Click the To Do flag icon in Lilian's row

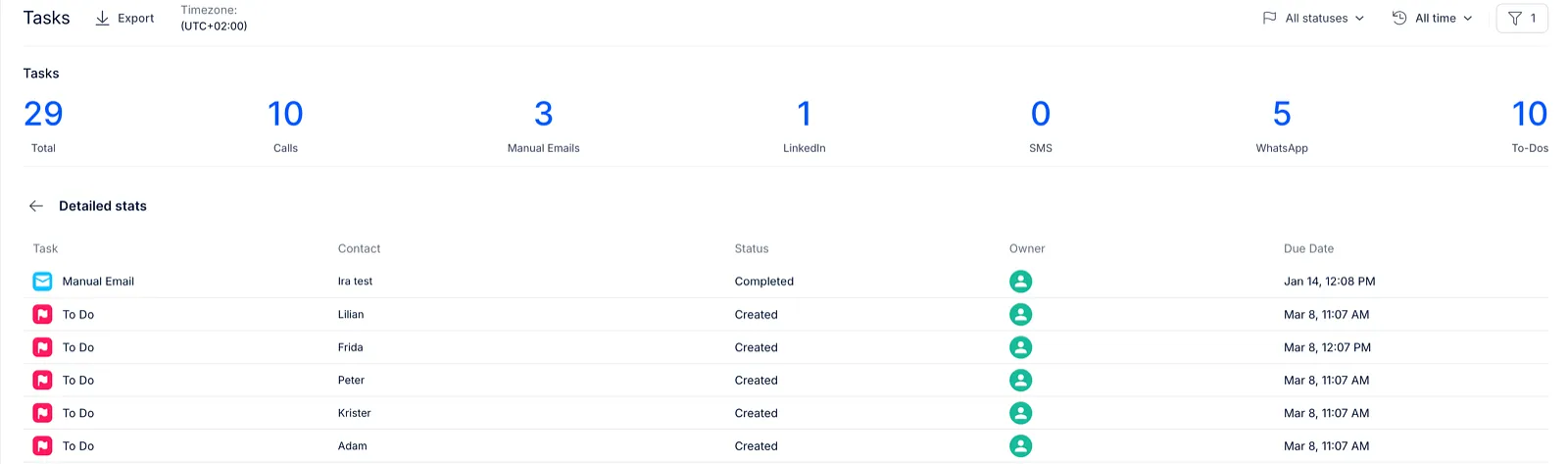click(42, 315)
